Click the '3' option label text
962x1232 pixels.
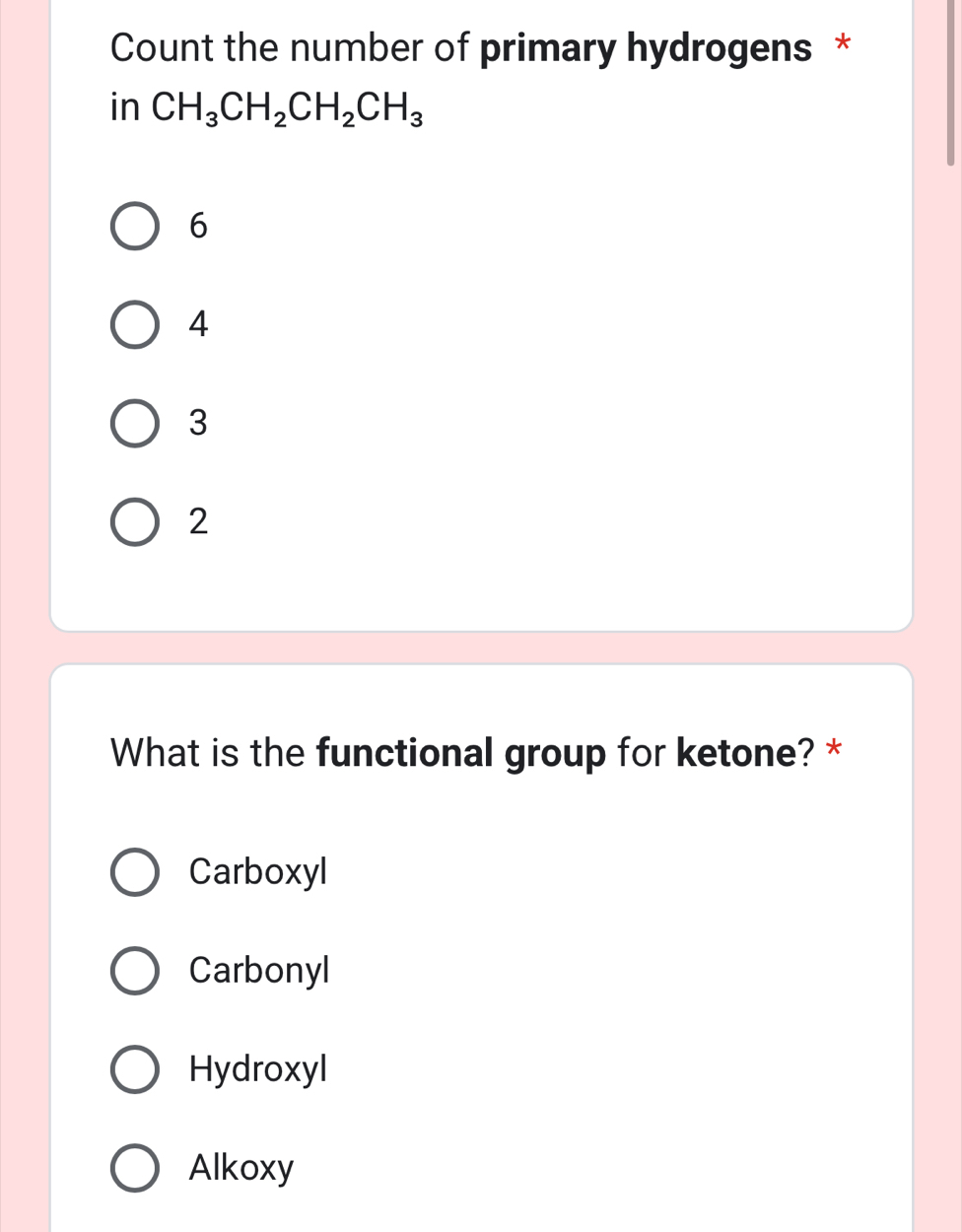pos(198,424)
